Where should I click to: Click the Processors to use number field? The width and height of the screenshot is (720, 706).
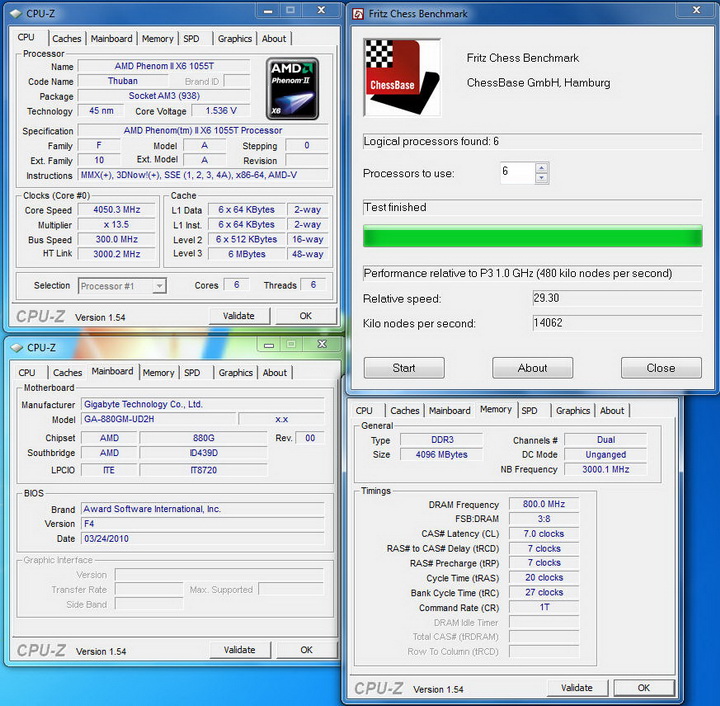518,173
